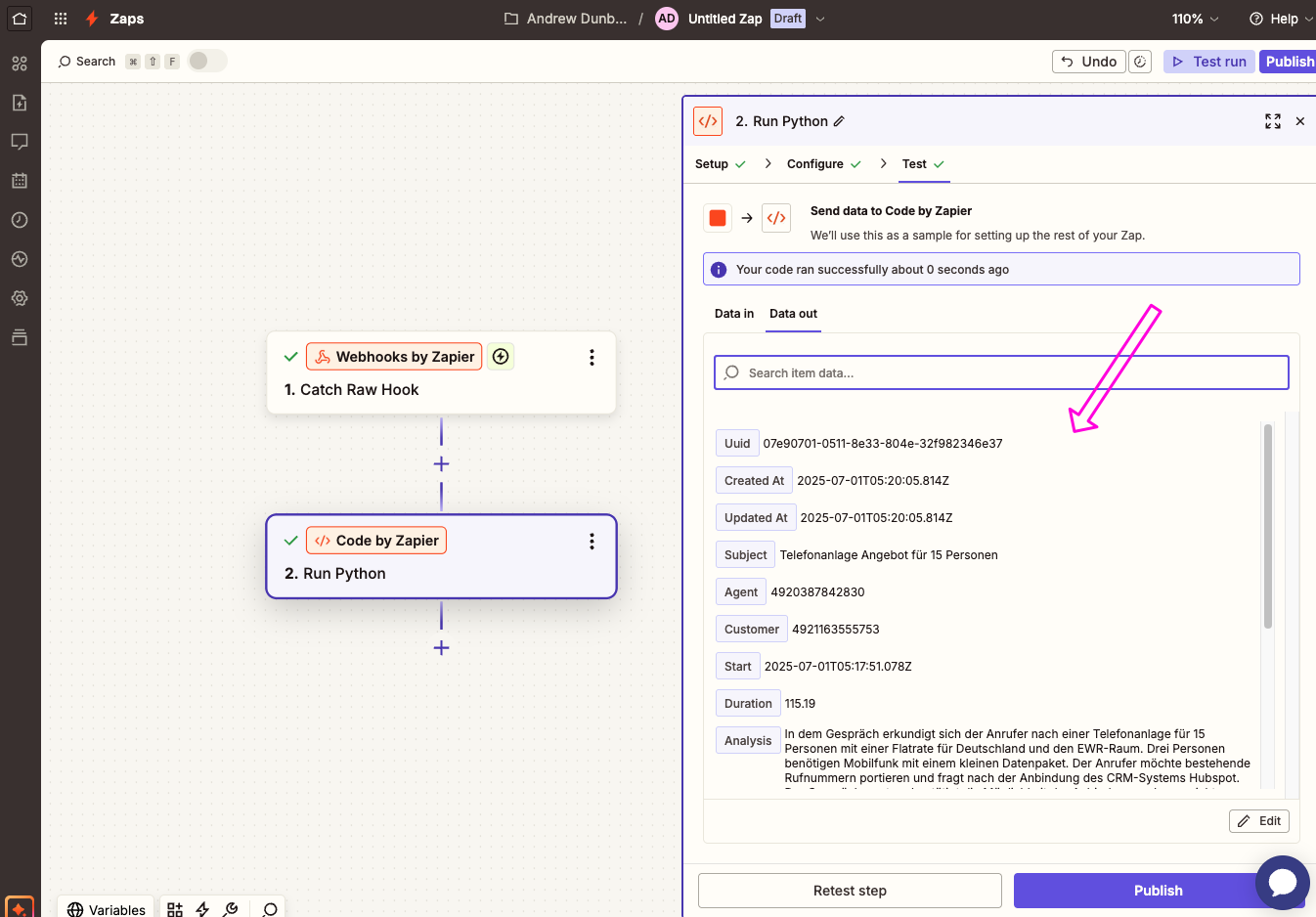Open the Help dropdown menu
Viewport: 1316px width, 917px height.
pyautogui.click(x=1281, y=19)
